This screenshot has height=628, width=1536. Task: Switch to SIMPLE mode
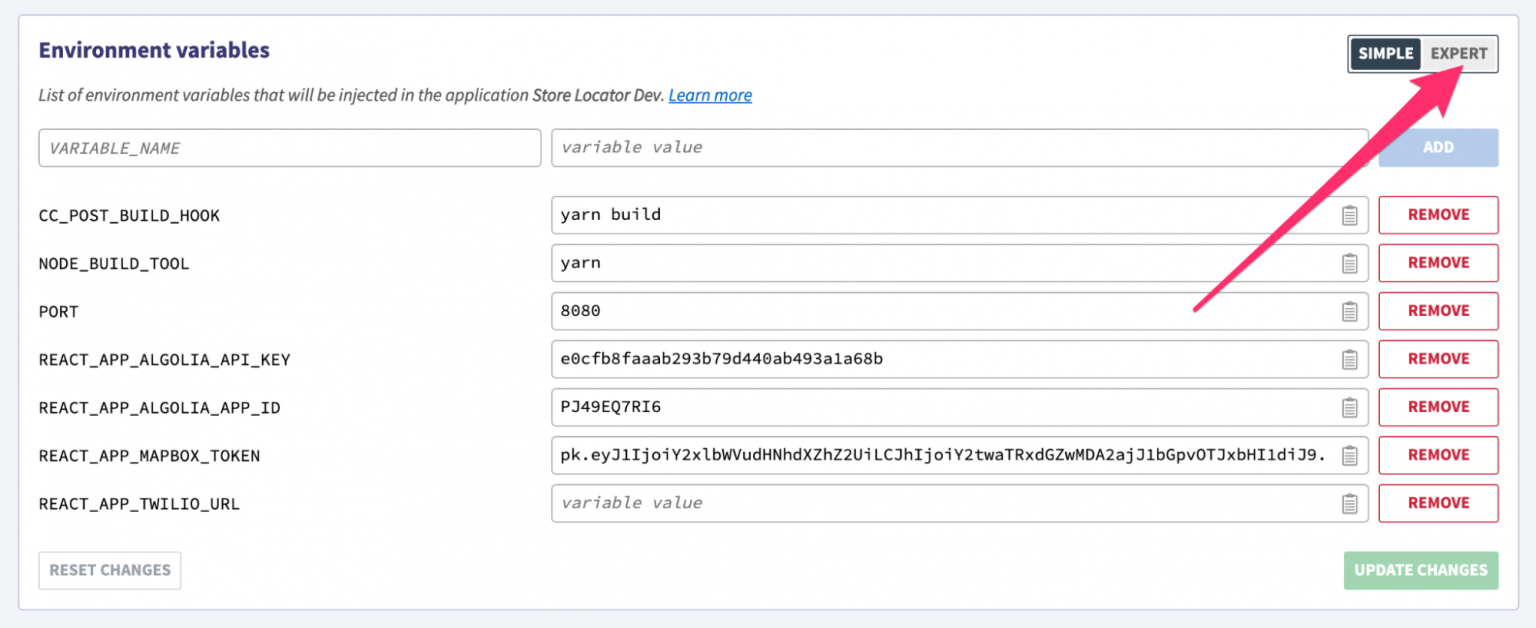click(x=1385, y=54)
